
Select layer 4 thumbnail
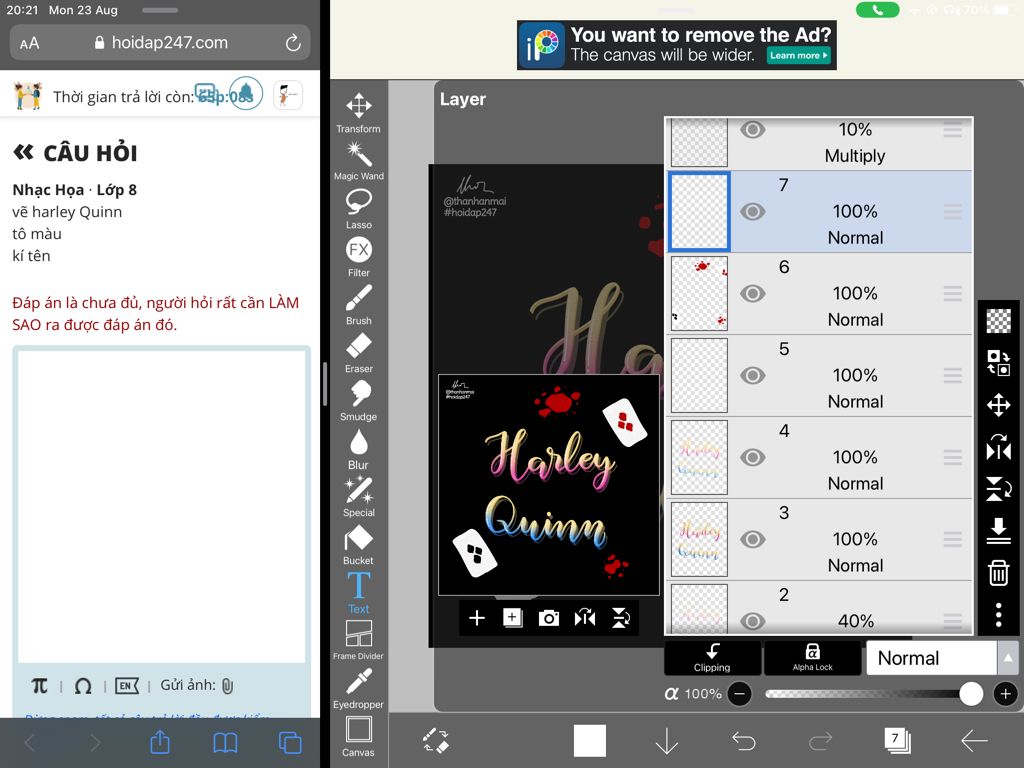pyautogui.click(x=699, y=457)
